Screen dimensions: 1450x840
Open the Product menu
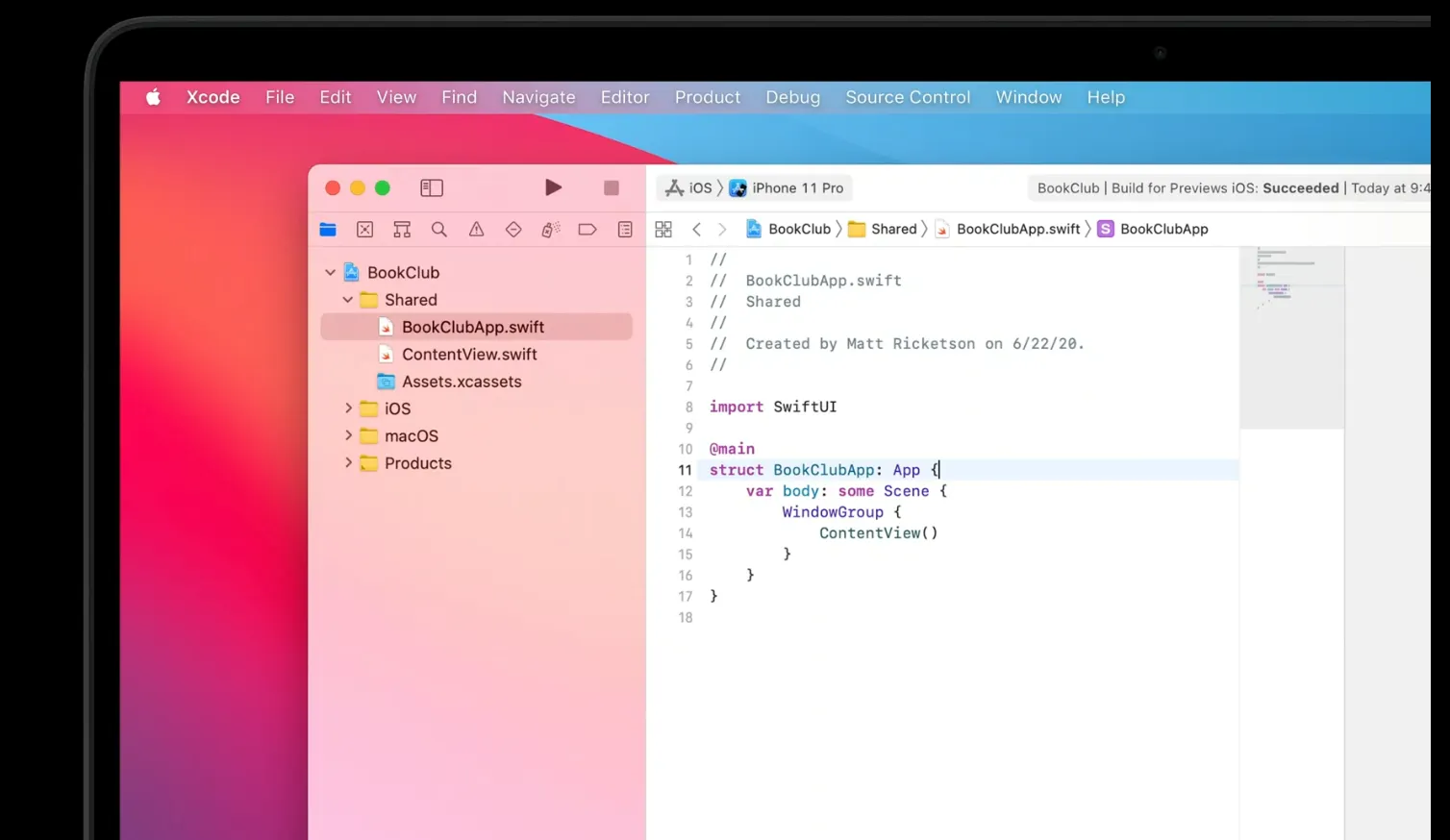tap(708, 97)
